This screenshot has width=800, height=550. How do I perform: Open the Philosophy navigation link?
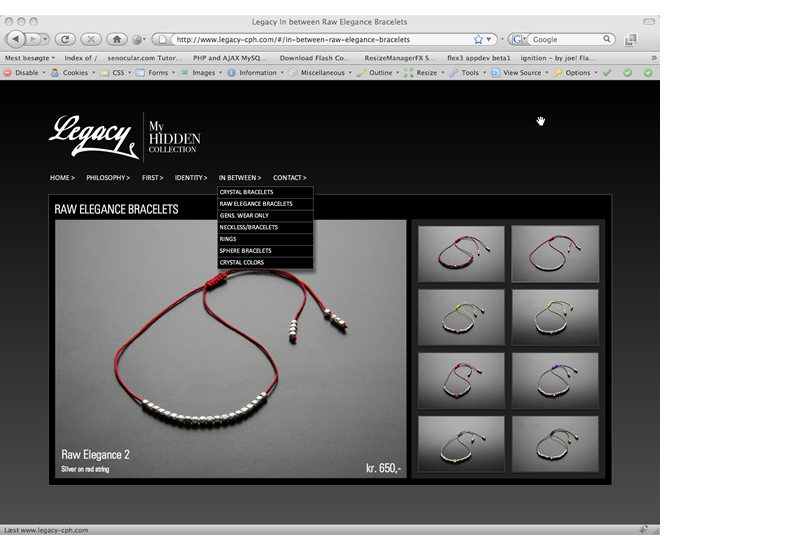coord(107,178)
